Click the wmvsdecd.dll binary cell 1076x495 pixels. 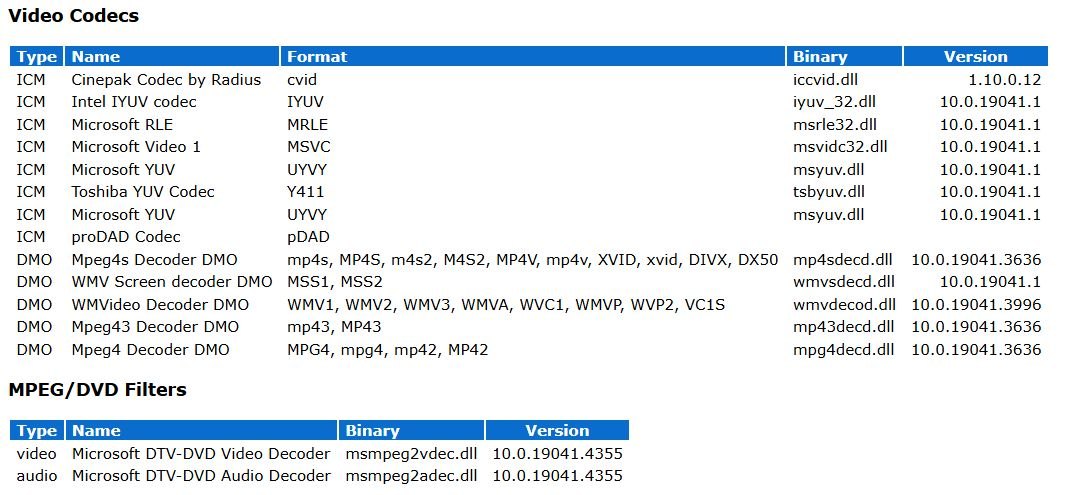point(843,281)
